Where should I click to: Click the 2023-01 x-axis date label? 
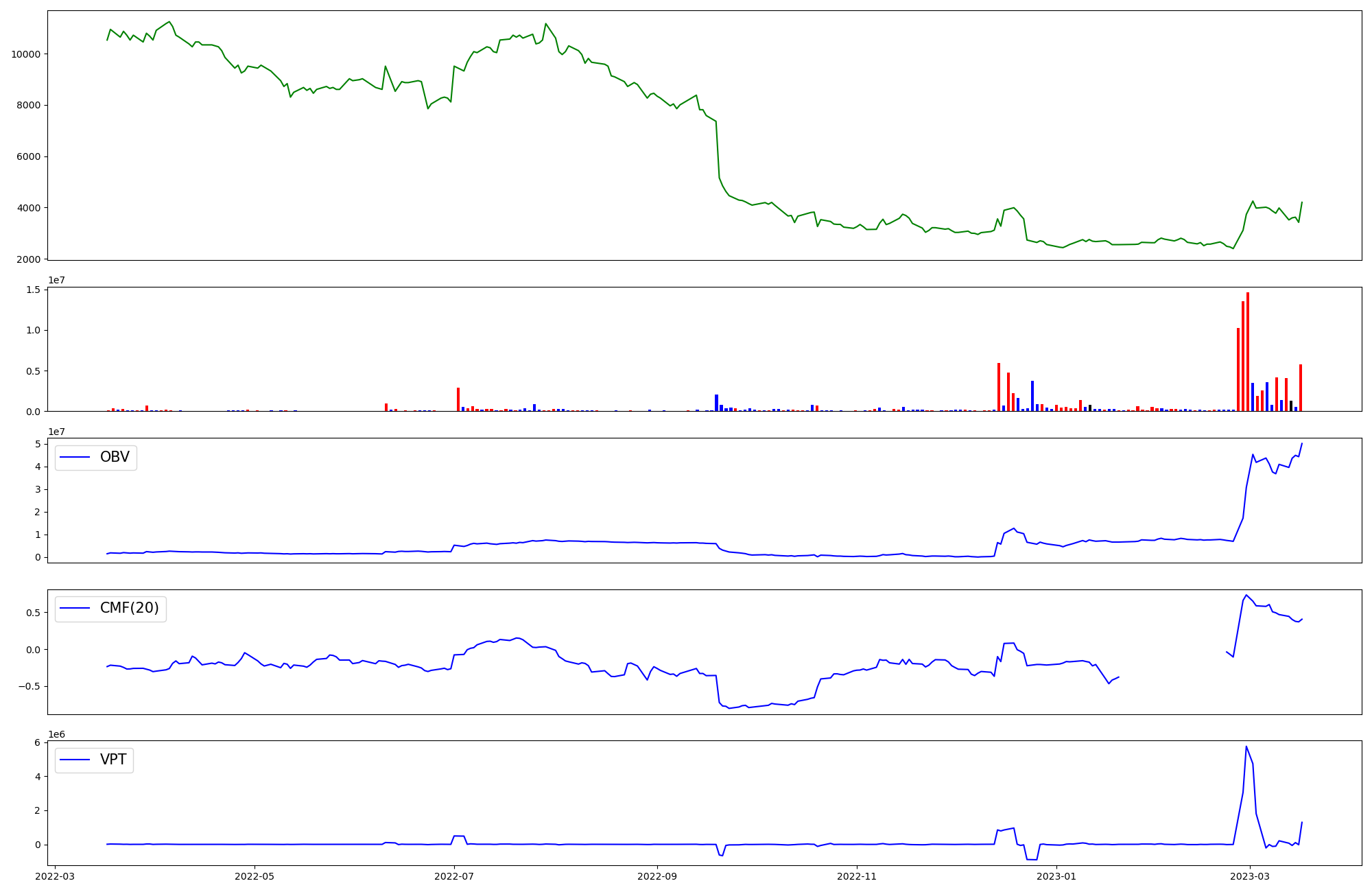[1056, 876]
